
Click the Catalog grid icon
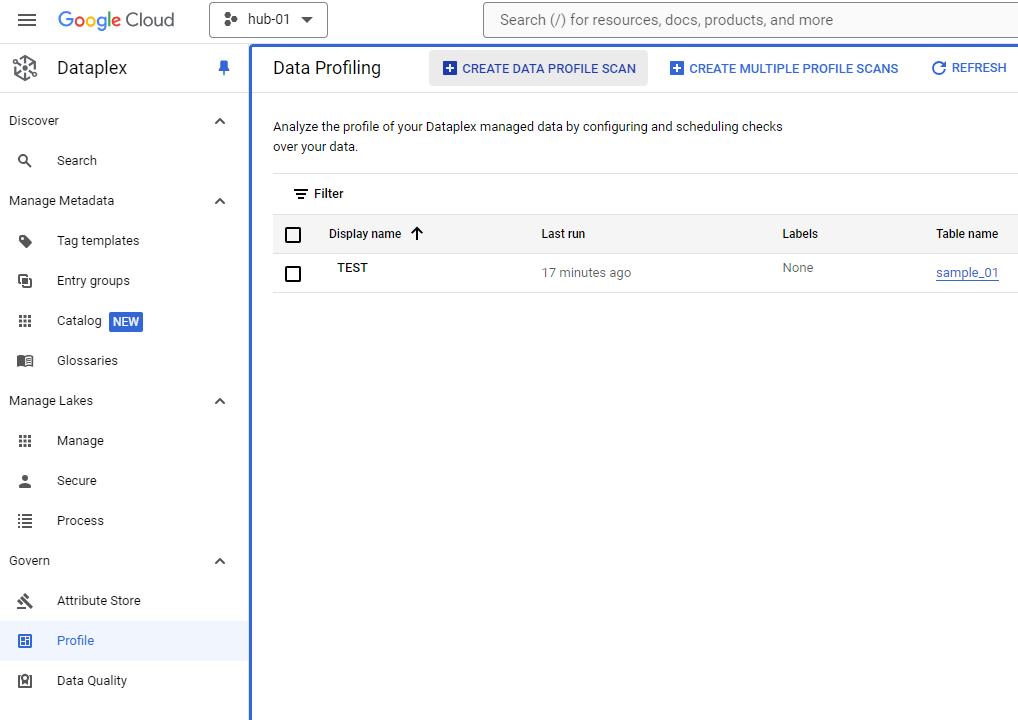pyautogui.click(x=25, y=321)
